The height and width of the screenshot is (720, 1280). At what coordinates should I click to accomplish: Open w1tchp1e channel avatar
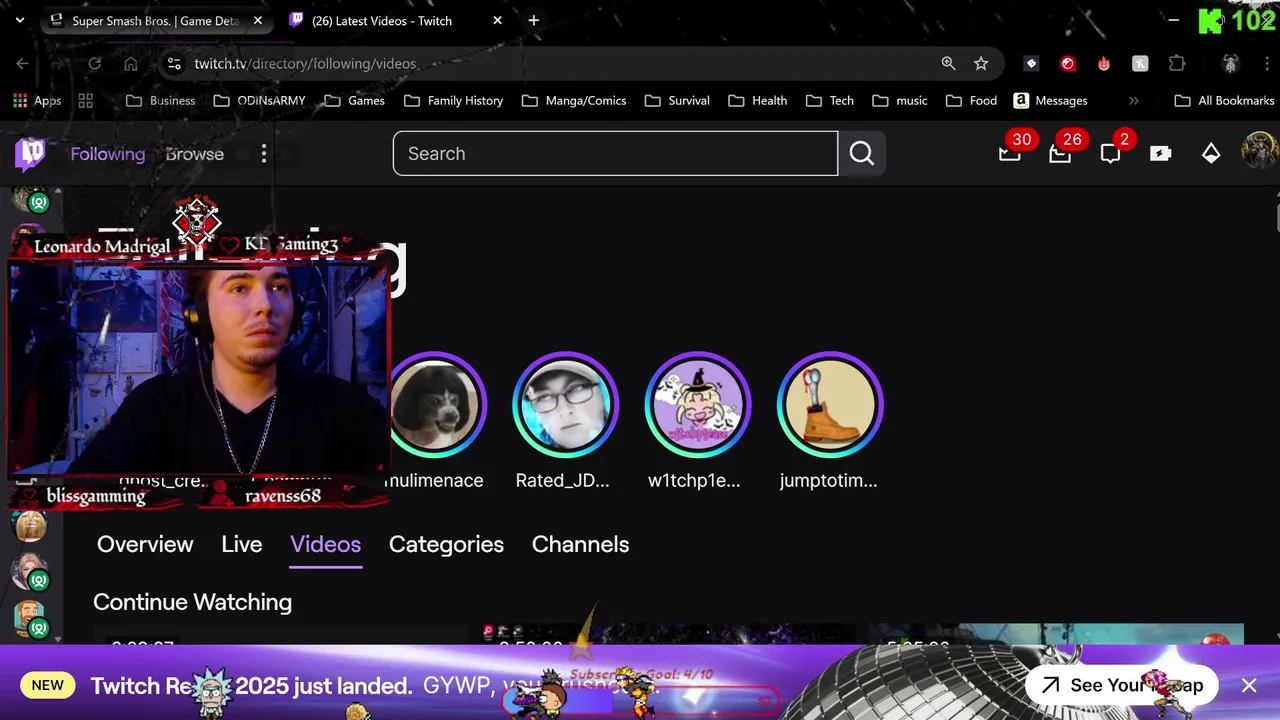point(697,404)
